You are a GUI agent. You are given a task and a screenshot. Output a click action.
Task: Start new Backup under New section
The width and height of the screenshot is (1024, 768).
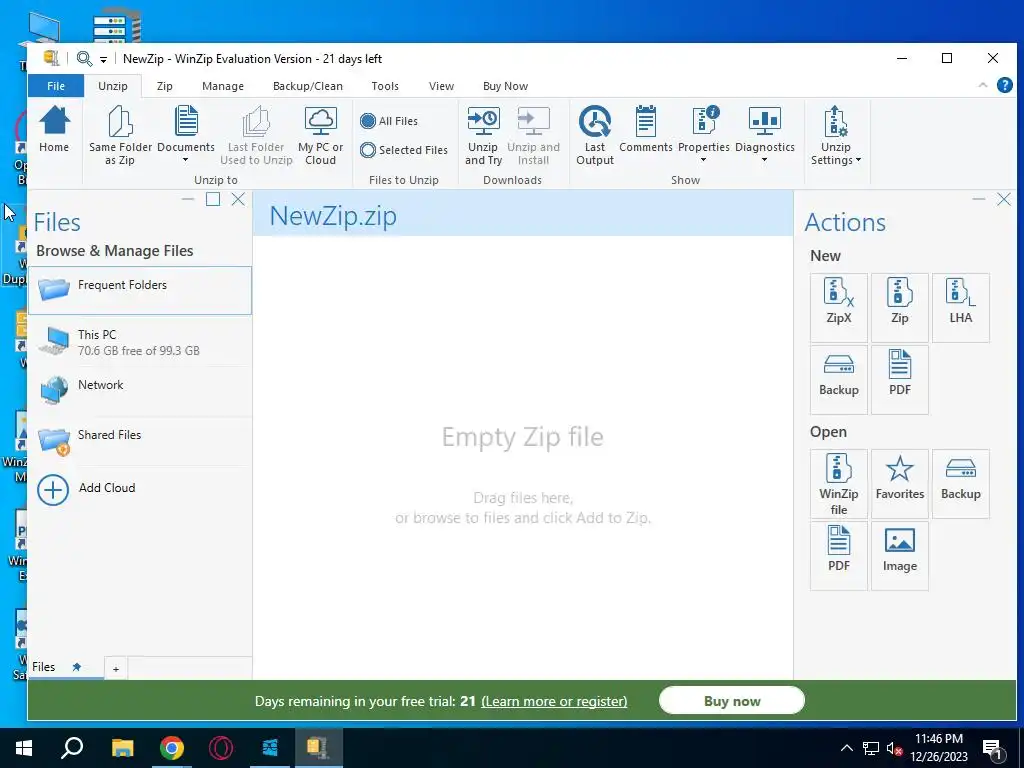(839, 379)
